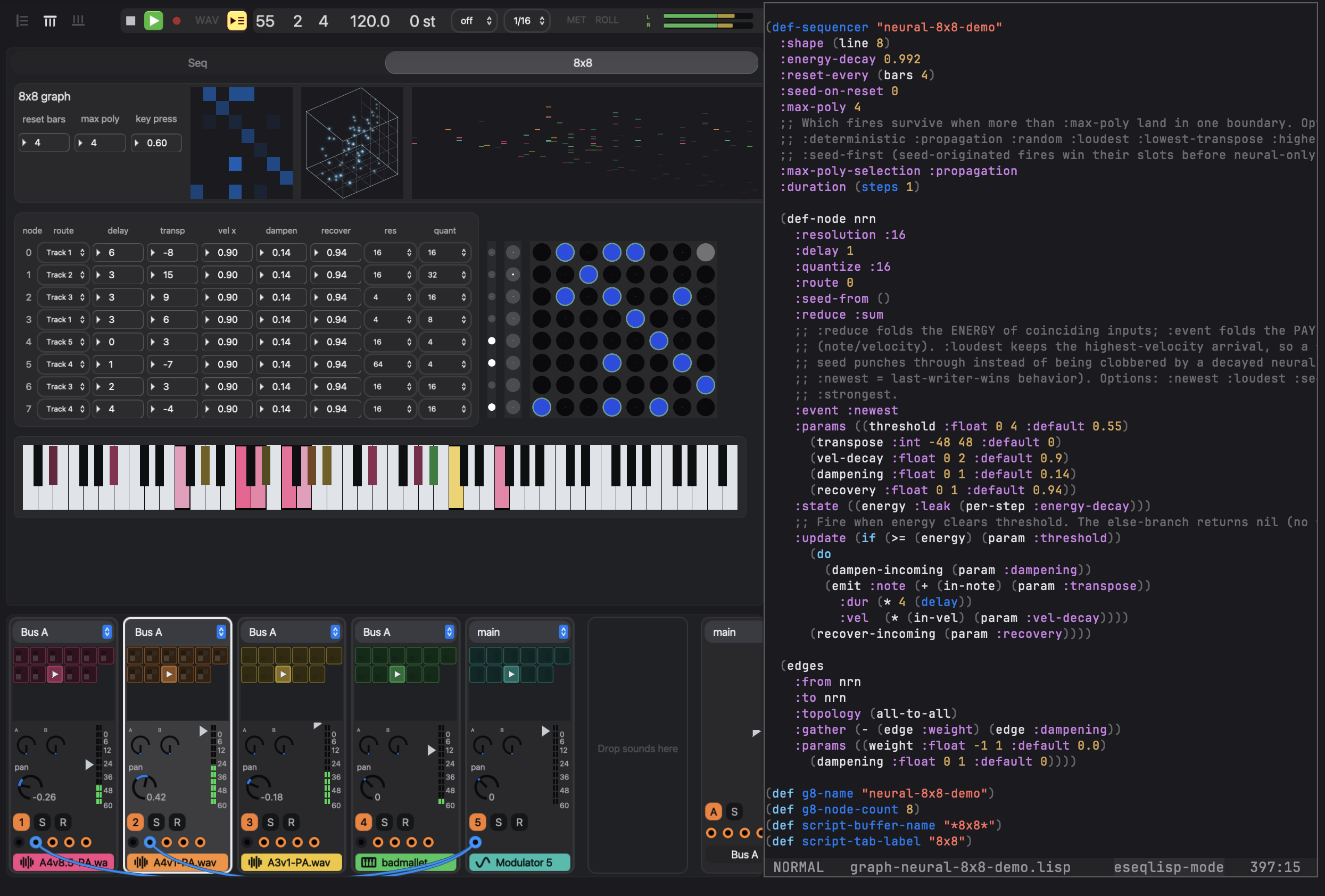Click node 1 transp value 15
Viewport: 1325px width, 896px height.
pyautogui.click(x=172, y=275)
